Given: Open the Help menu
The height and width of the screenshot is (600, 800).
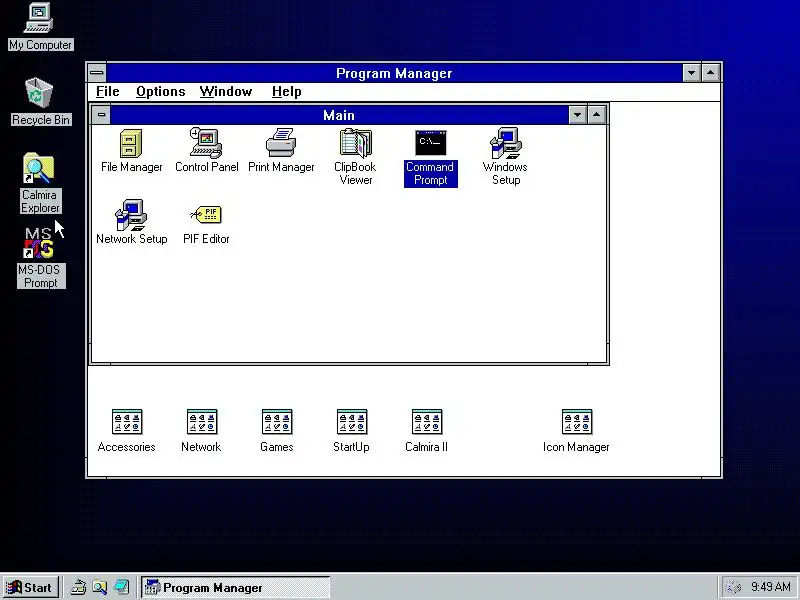Looking at the screenshot, I should click(286, 91).
